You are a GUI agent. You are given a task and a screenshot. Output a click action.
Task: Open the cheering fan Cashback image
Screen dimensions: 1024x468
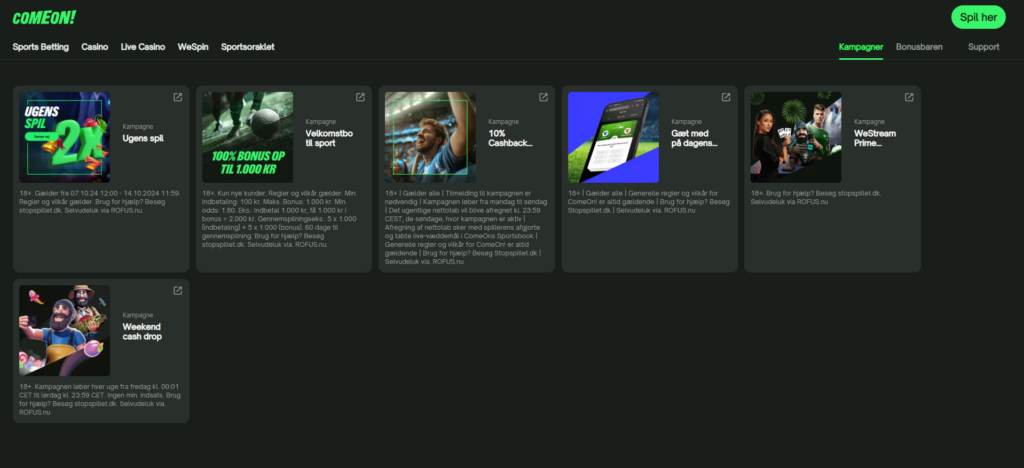(430, 137)
